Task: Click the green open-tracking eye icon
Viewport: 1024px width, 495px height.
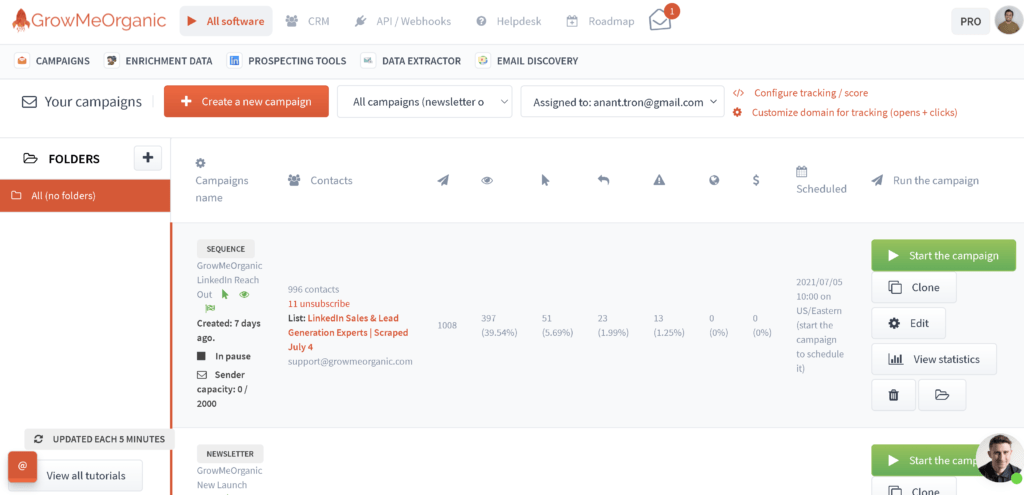Action: (x=244, y=295)
